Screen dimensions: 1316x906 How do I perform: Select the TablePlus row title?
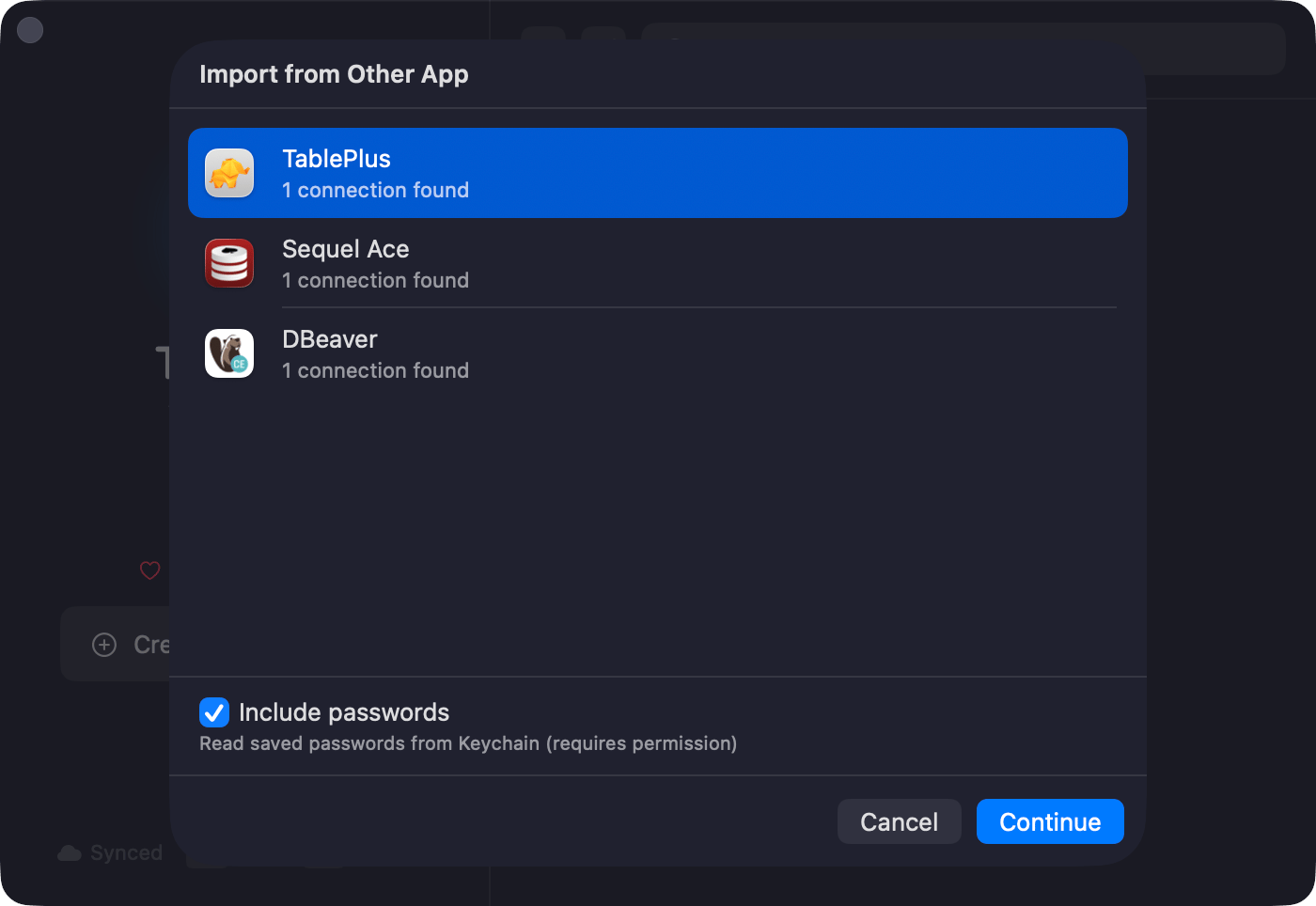point(337,159)
